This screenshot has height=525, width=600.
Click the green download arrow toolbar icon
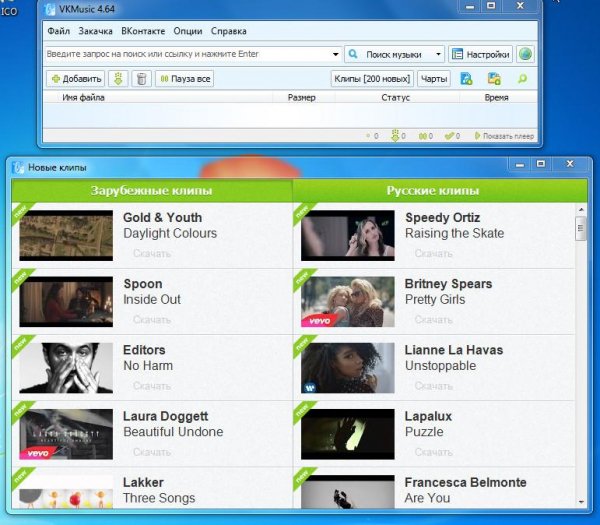pyautogui.click(x=118, y=79)
